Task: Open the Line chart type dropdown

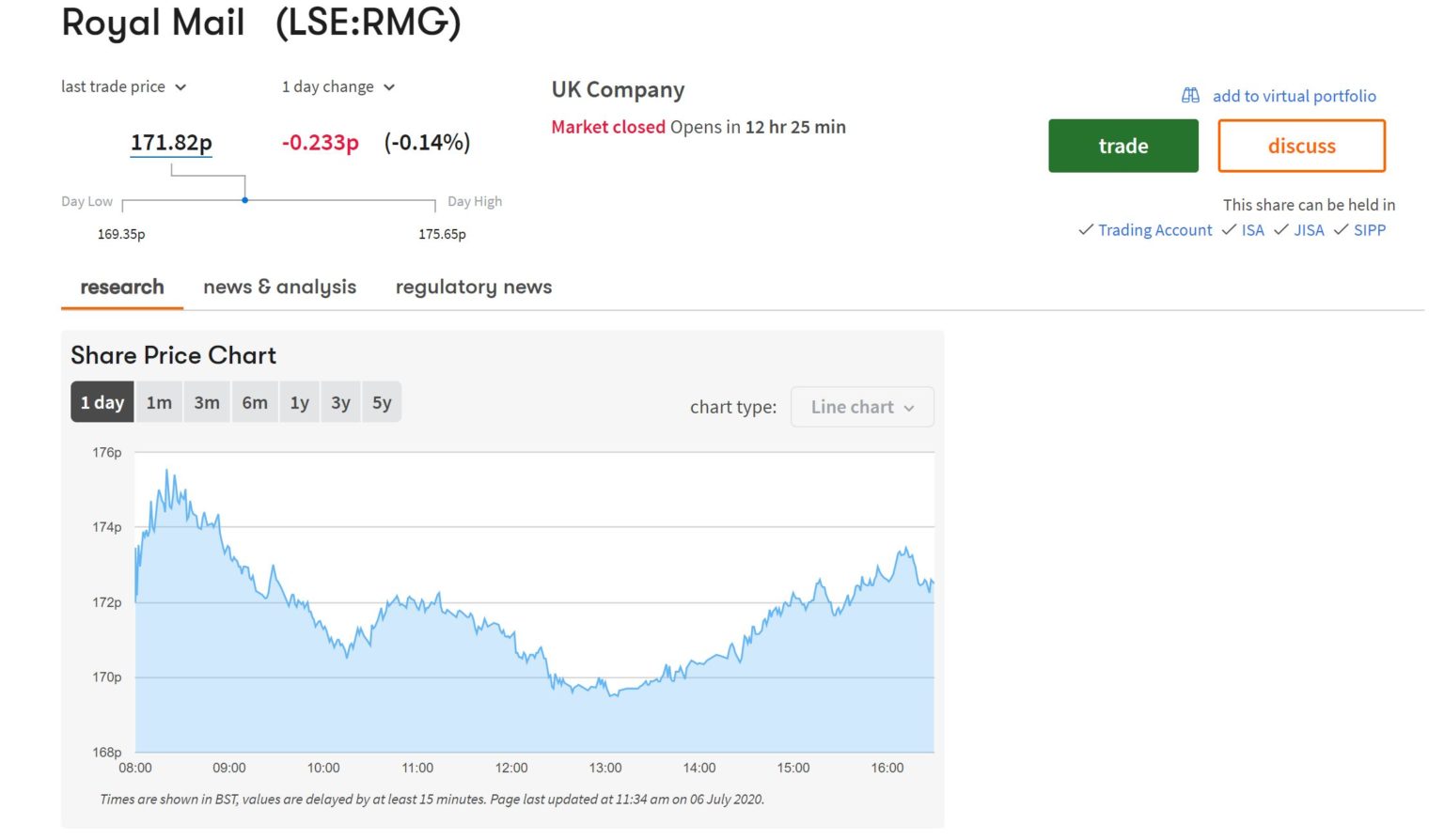Action: coord(861,407)
